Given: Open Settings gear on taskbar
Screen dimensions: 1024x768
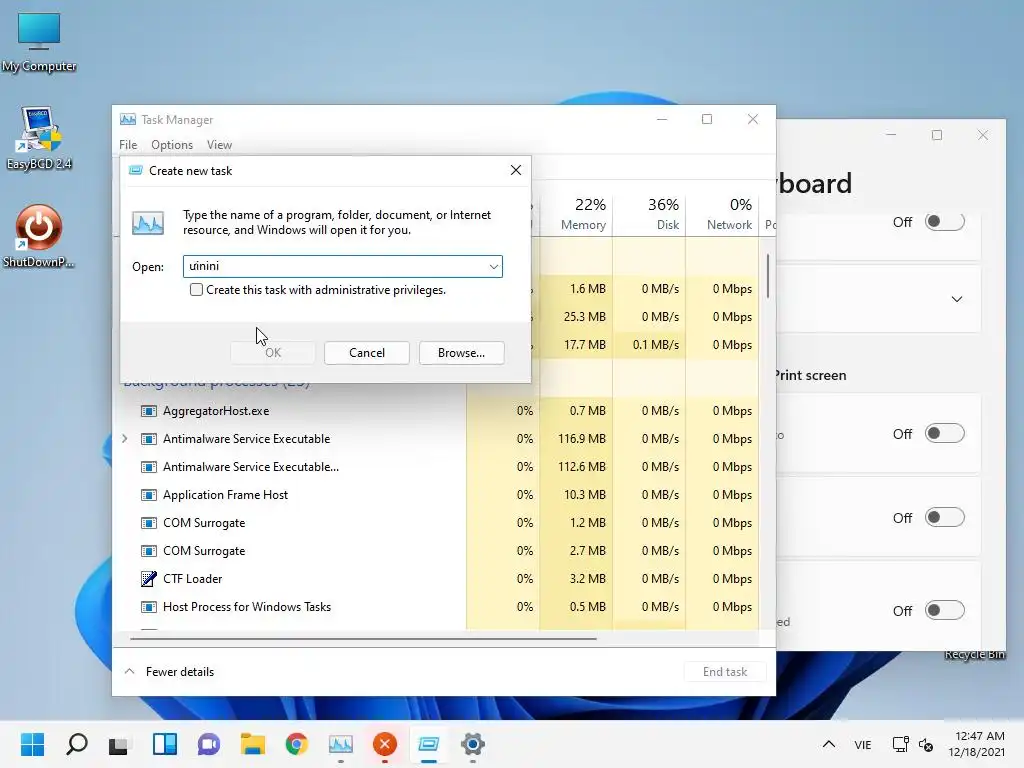Looking at the screenshot, I should pos(473,744).
